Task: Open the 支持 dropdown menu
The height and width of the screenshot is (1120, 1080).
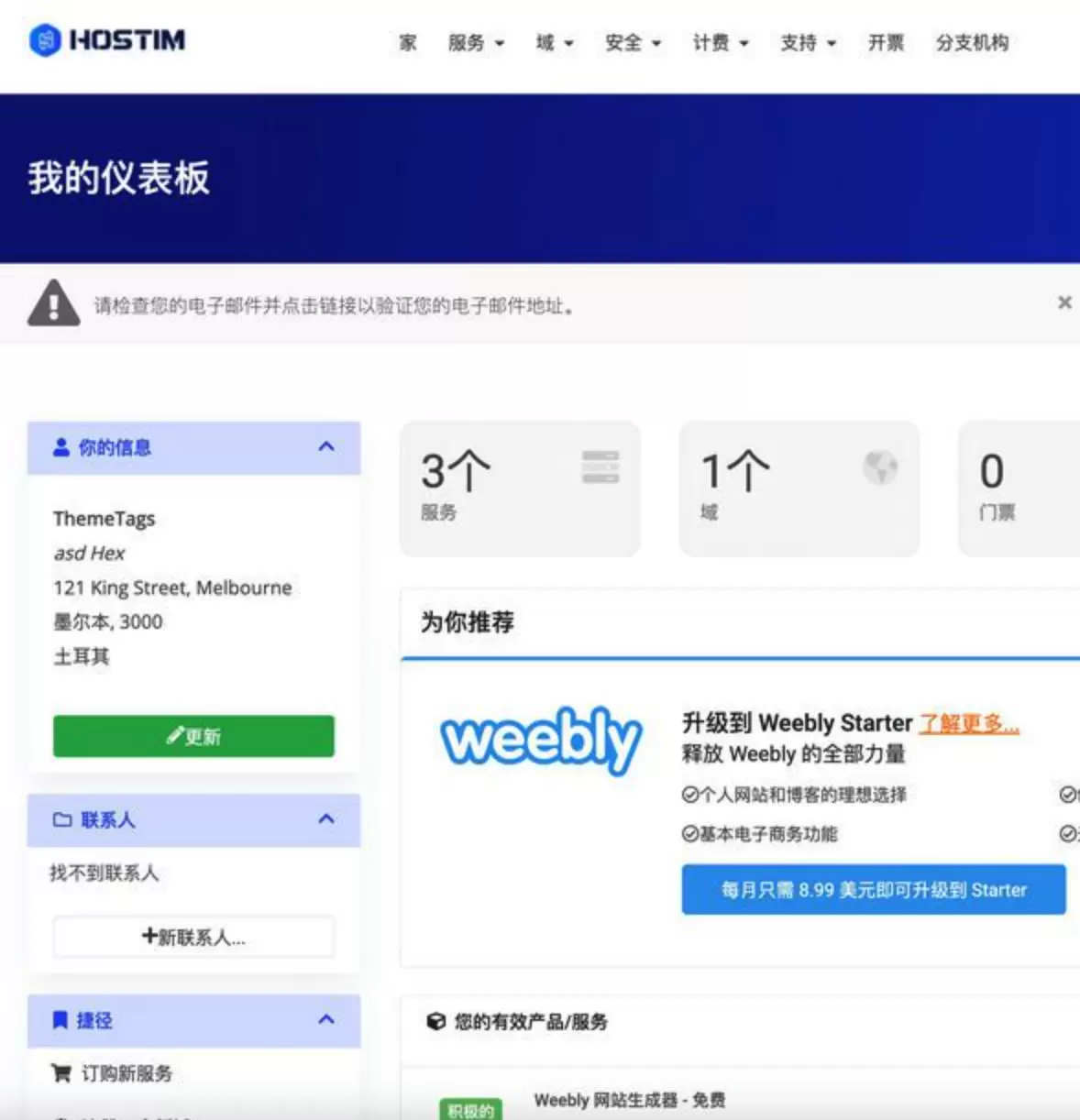Action: tap(809, 43)
